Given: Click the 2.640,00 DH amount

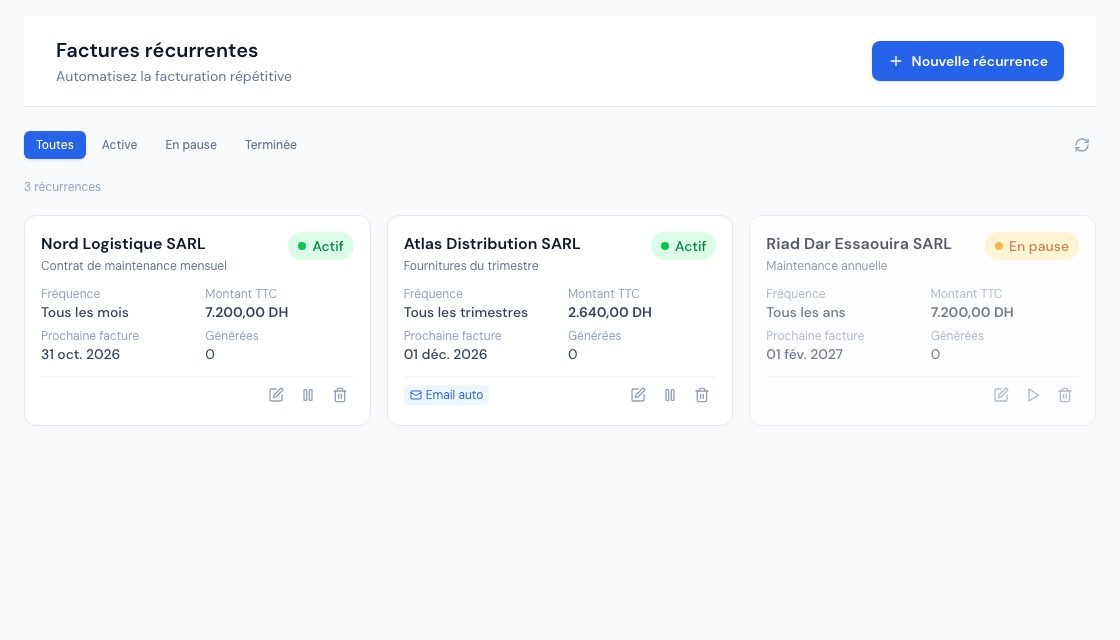Looking at the screenshot, I should coord(610,312).
